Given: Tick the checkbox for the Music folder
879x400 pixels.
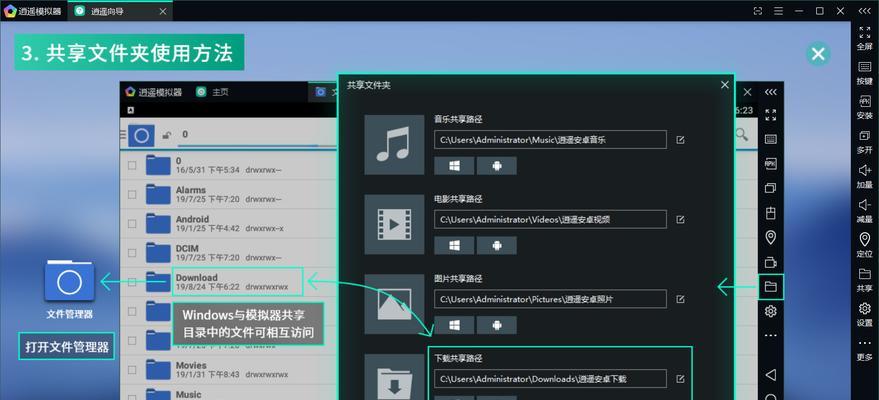Looking at the screenshot, I should (132, 396).
